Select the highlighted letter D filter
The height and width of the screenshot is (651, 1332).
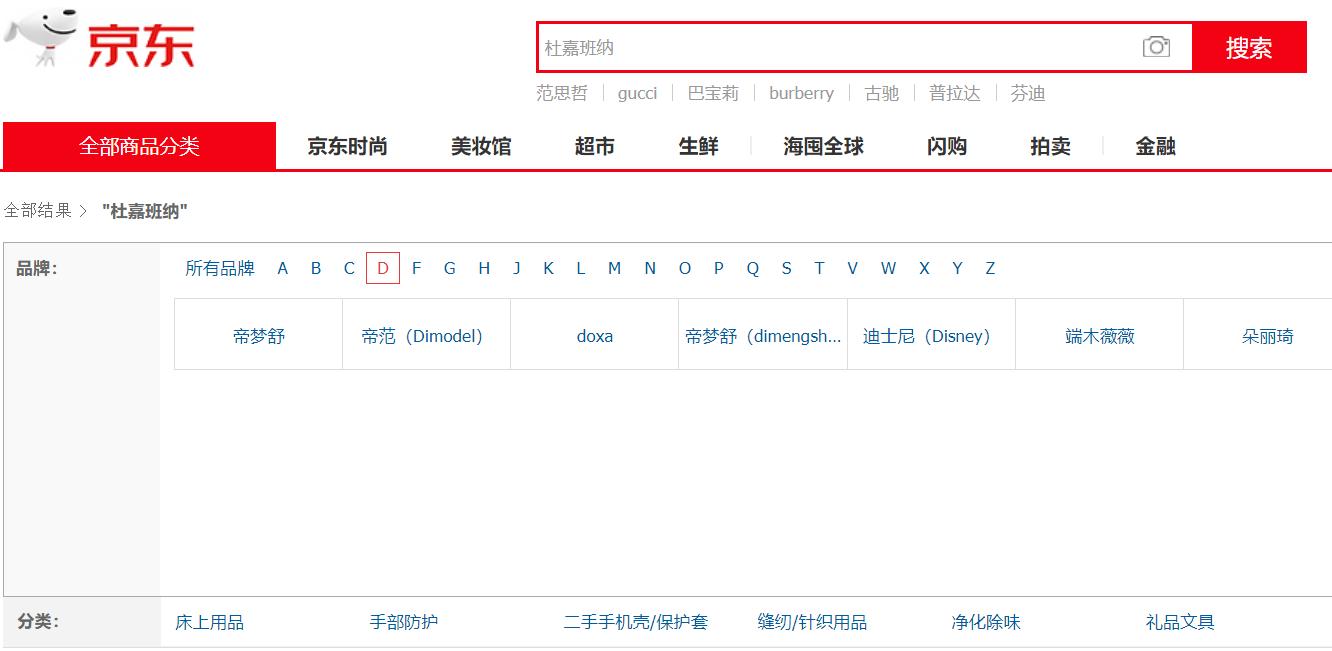click(383, 268)
